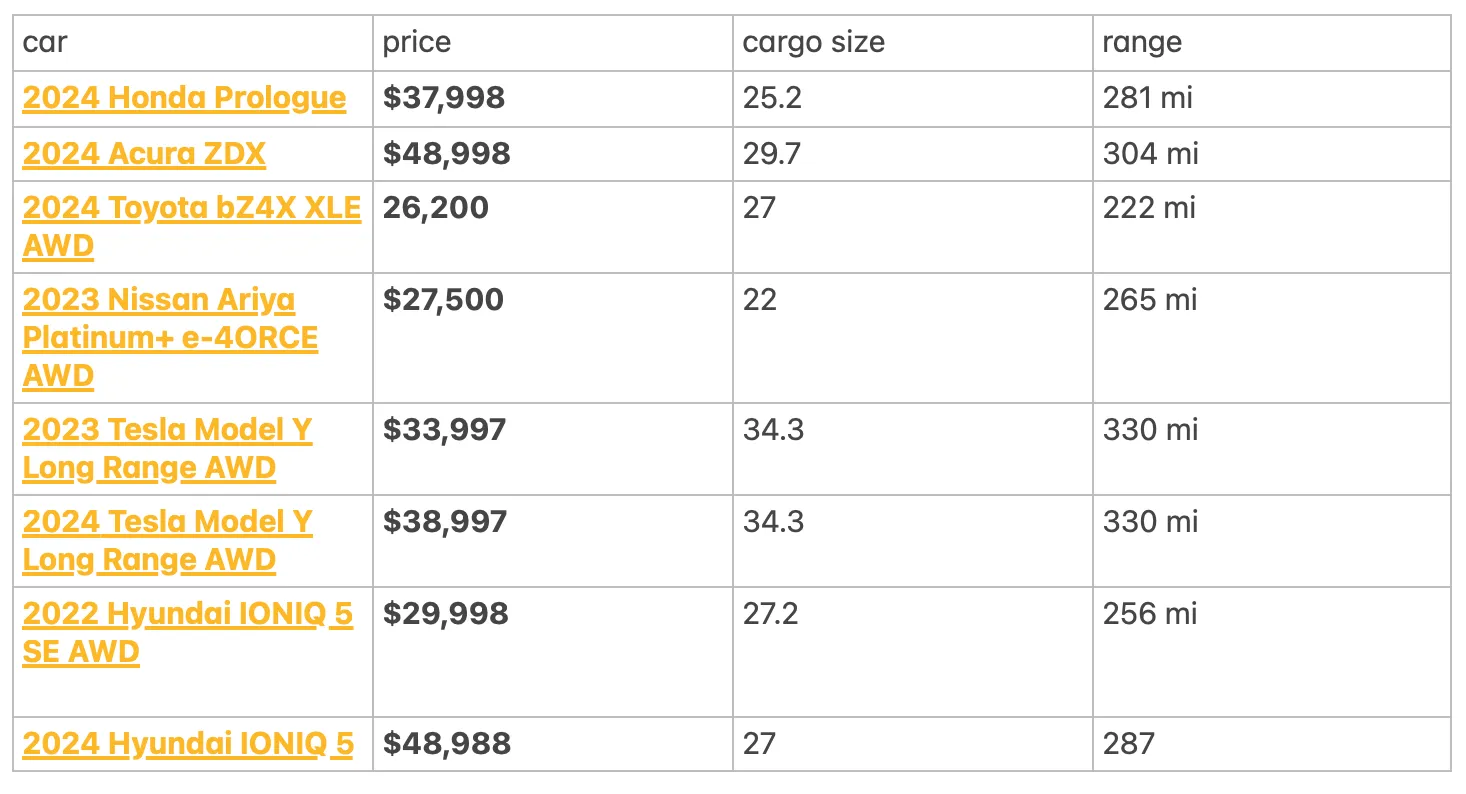
Task: Select the $48,998 Acura price cell
Action: pyautogui.click(x=447, y=154)
